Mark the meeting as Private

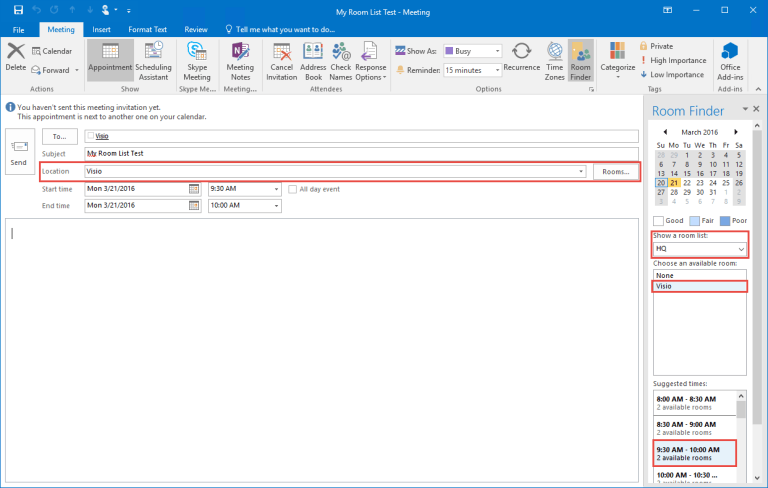[x=656, y=46]
